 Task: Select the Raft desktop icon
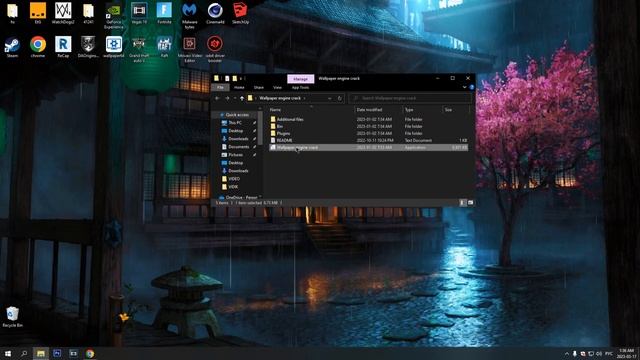point(164,46)
